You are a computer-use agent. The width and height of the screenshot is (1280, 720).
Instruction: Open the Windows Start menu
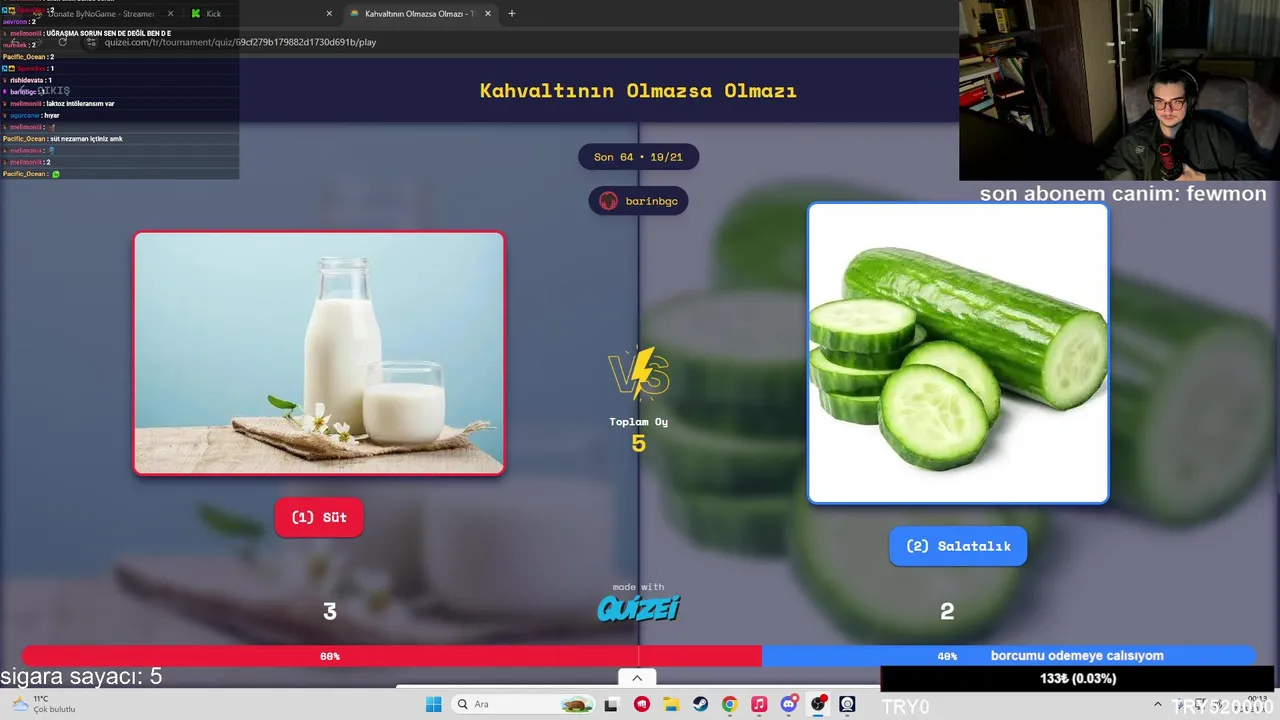pyautogui.click(x=433, y=704)
